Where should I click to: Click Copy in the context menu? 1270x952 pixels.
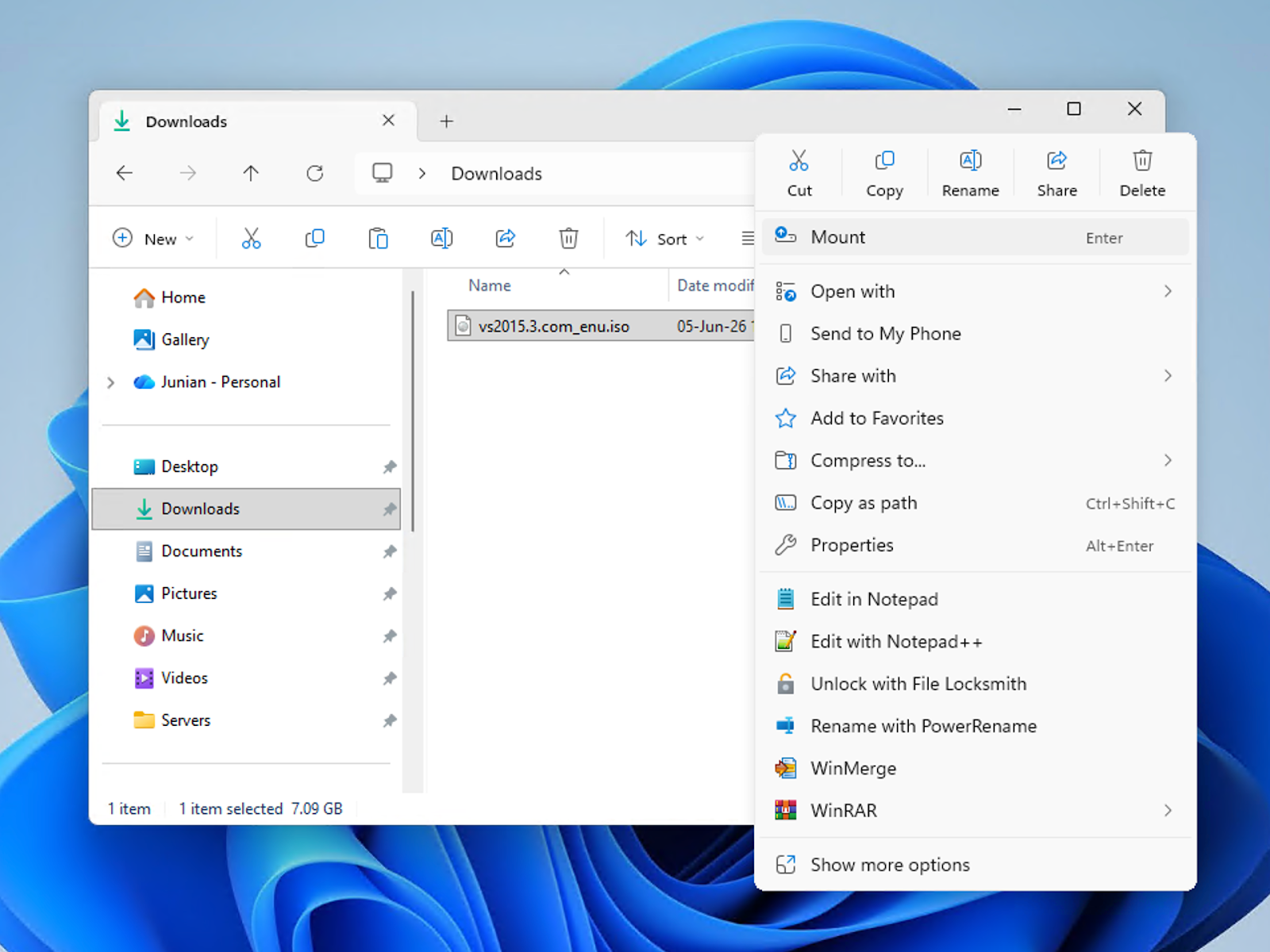click(x=884, y=174)
